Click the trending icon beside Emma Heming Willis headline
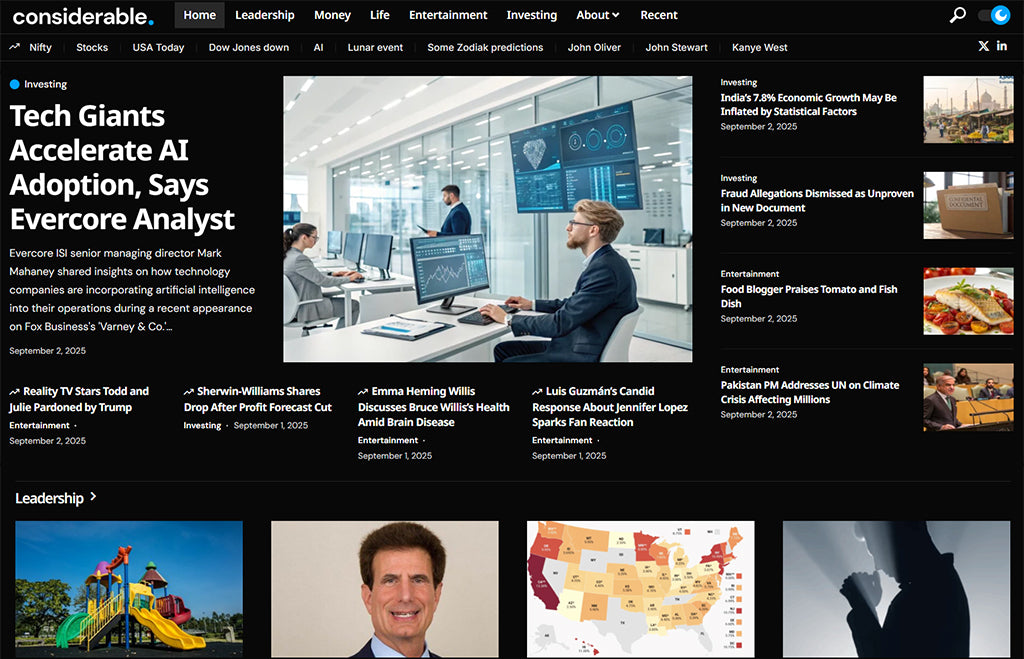1024x659 pixels. click(363, 392)
